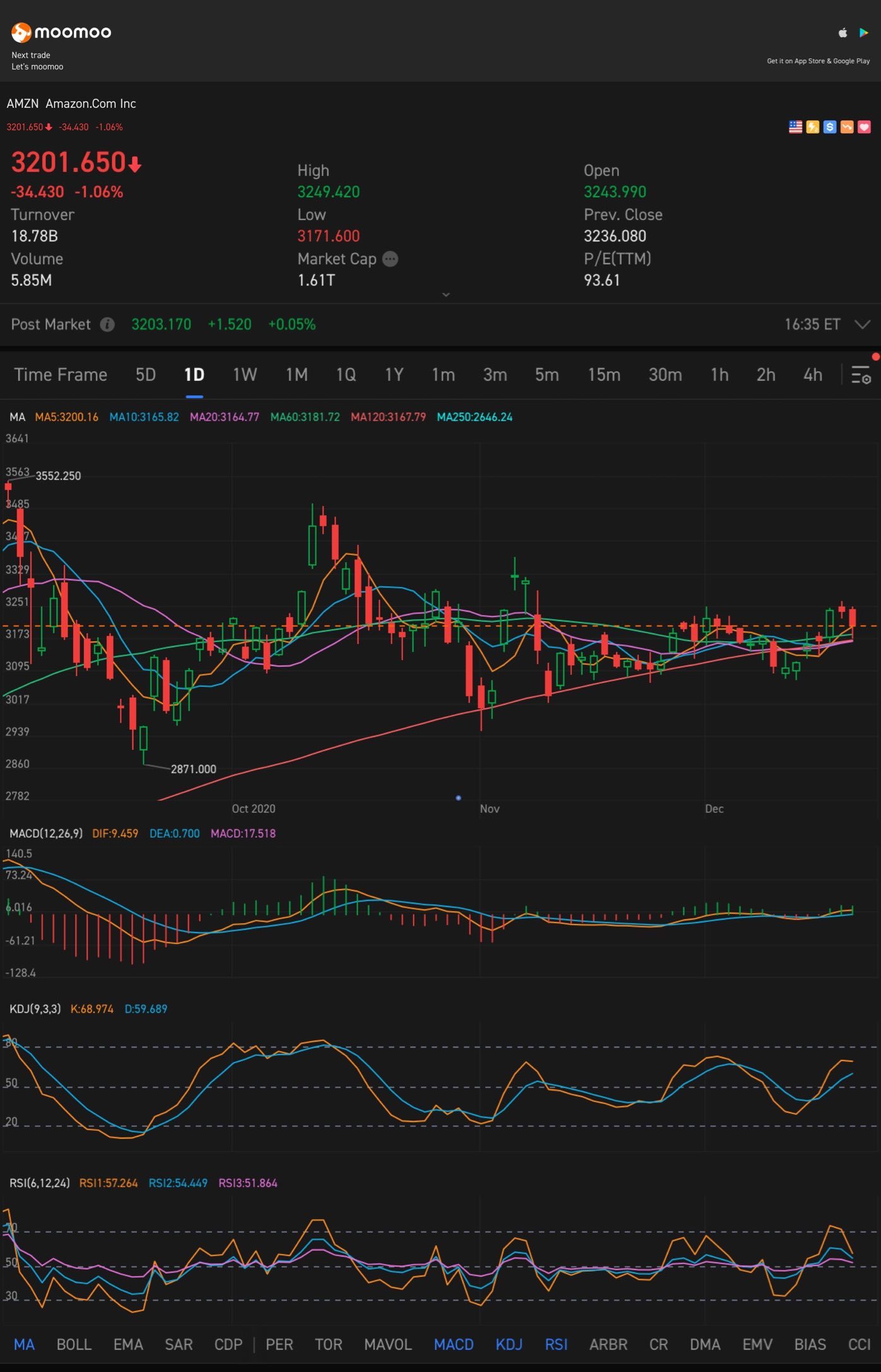Viewport: 881px width, 1372px height.
Task: Choose the 1m minute time frame
Action: coord(443,375)
